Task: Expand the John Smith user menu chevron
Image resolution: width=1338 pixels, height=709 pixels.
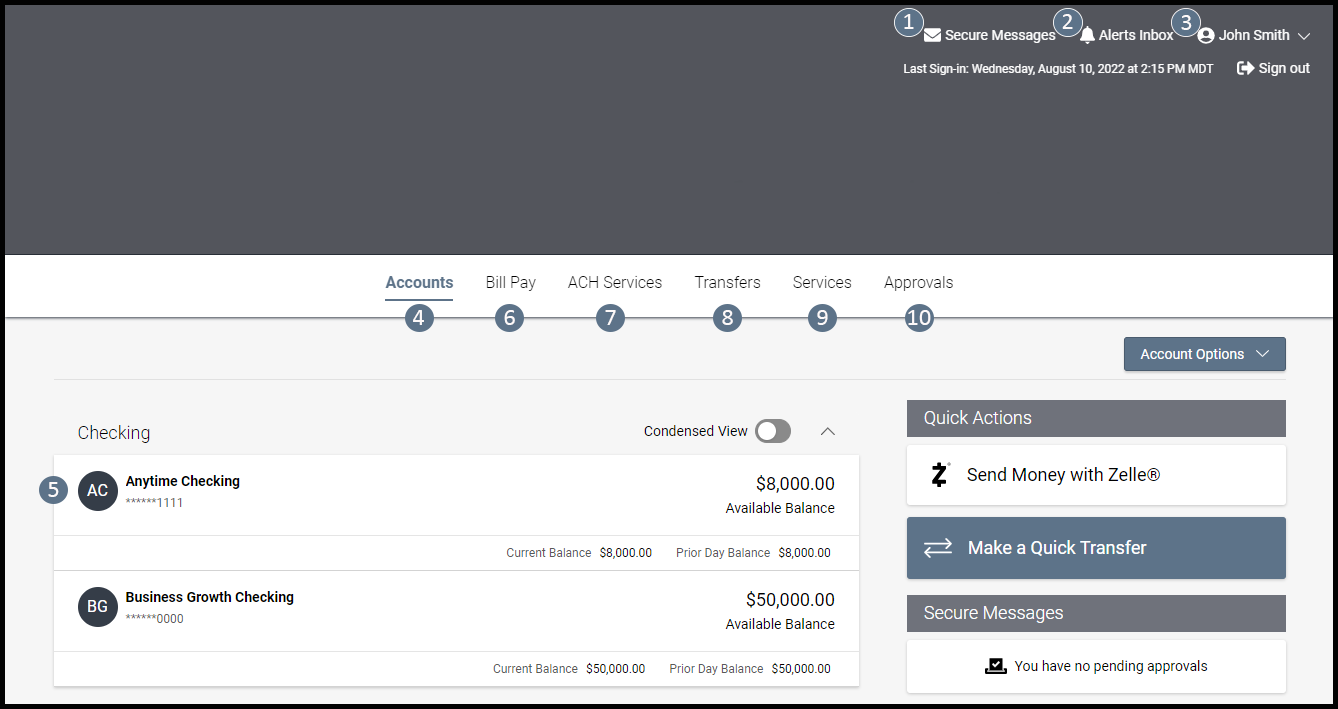Action: point(1304,36)
